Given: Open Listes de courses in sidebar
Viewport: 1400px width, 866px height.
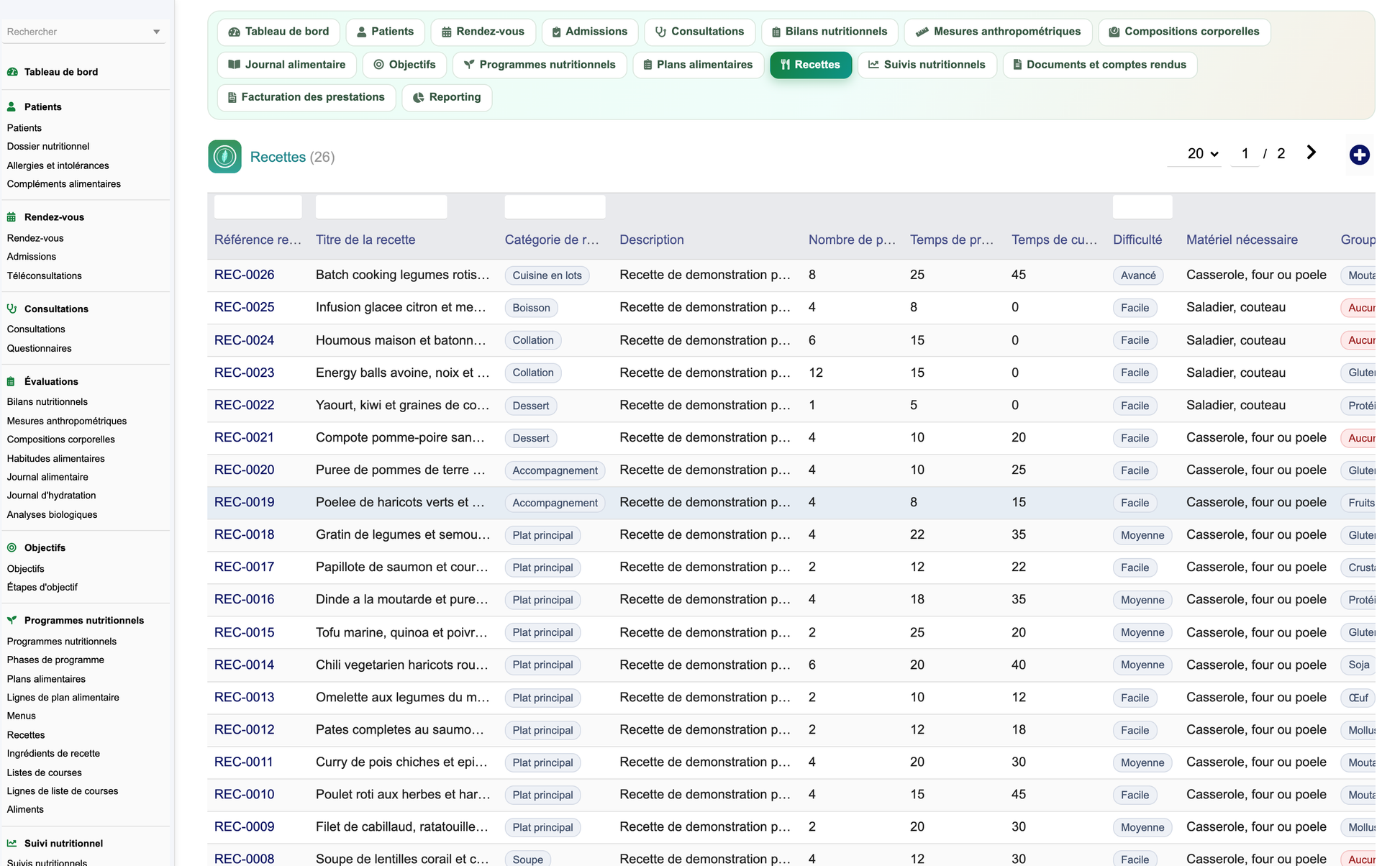Looking at the screenshot, I should (44, 772).
